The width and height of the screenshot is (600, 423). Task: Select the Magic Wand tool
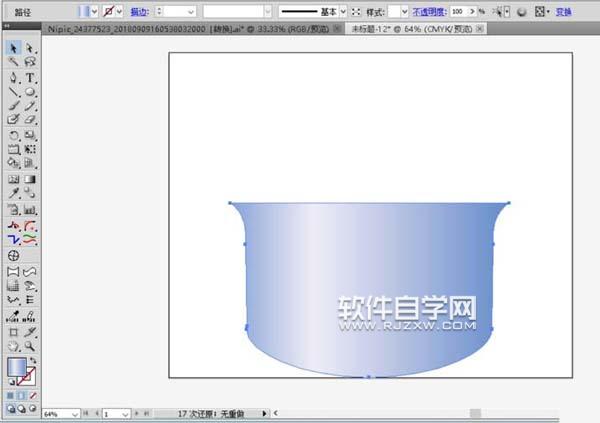13,62
